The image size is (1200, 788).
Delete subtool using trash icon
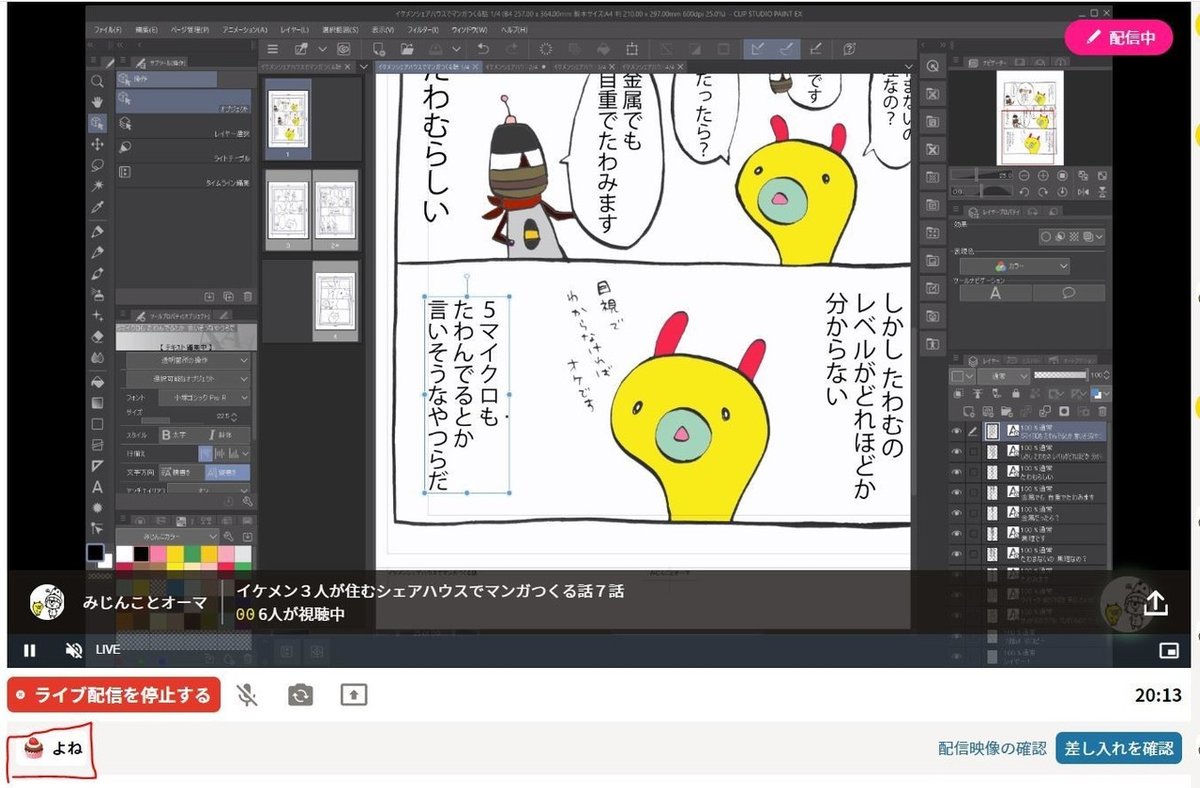pyautogui.click(x=248, y=296)
